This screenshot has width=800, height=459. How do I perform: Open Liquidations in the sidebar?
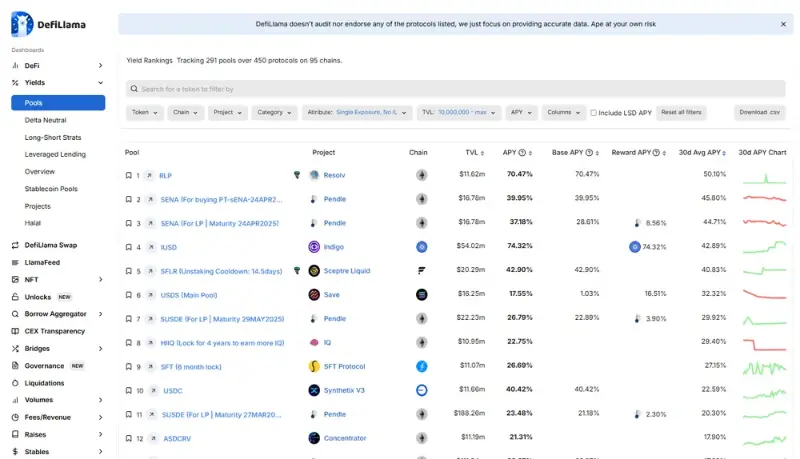44,383
